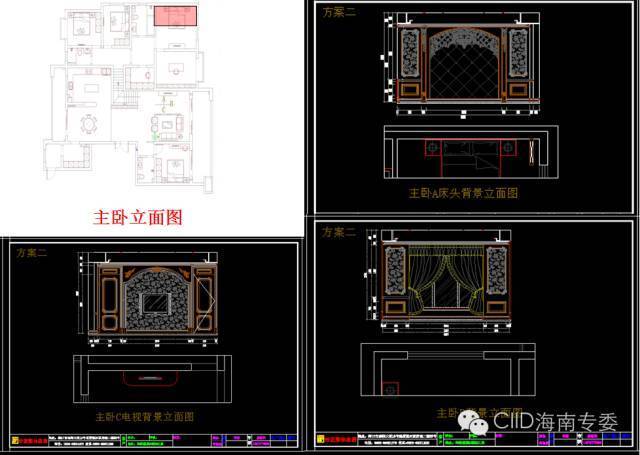Click the 方案二 label in bottom-left drawing

click(x=32, y=253)
